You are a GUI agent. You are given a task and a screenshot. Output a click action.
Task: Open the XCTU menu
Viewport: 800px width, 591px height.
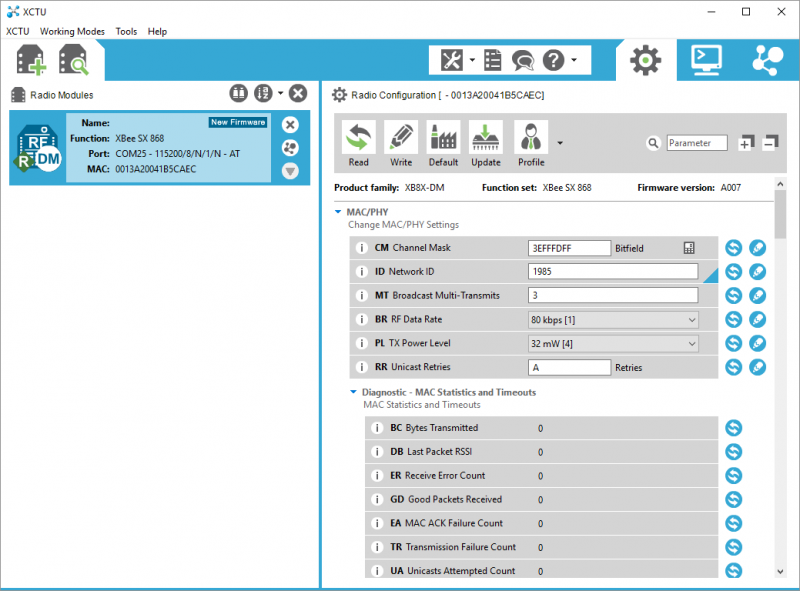(x=18, y=31)
